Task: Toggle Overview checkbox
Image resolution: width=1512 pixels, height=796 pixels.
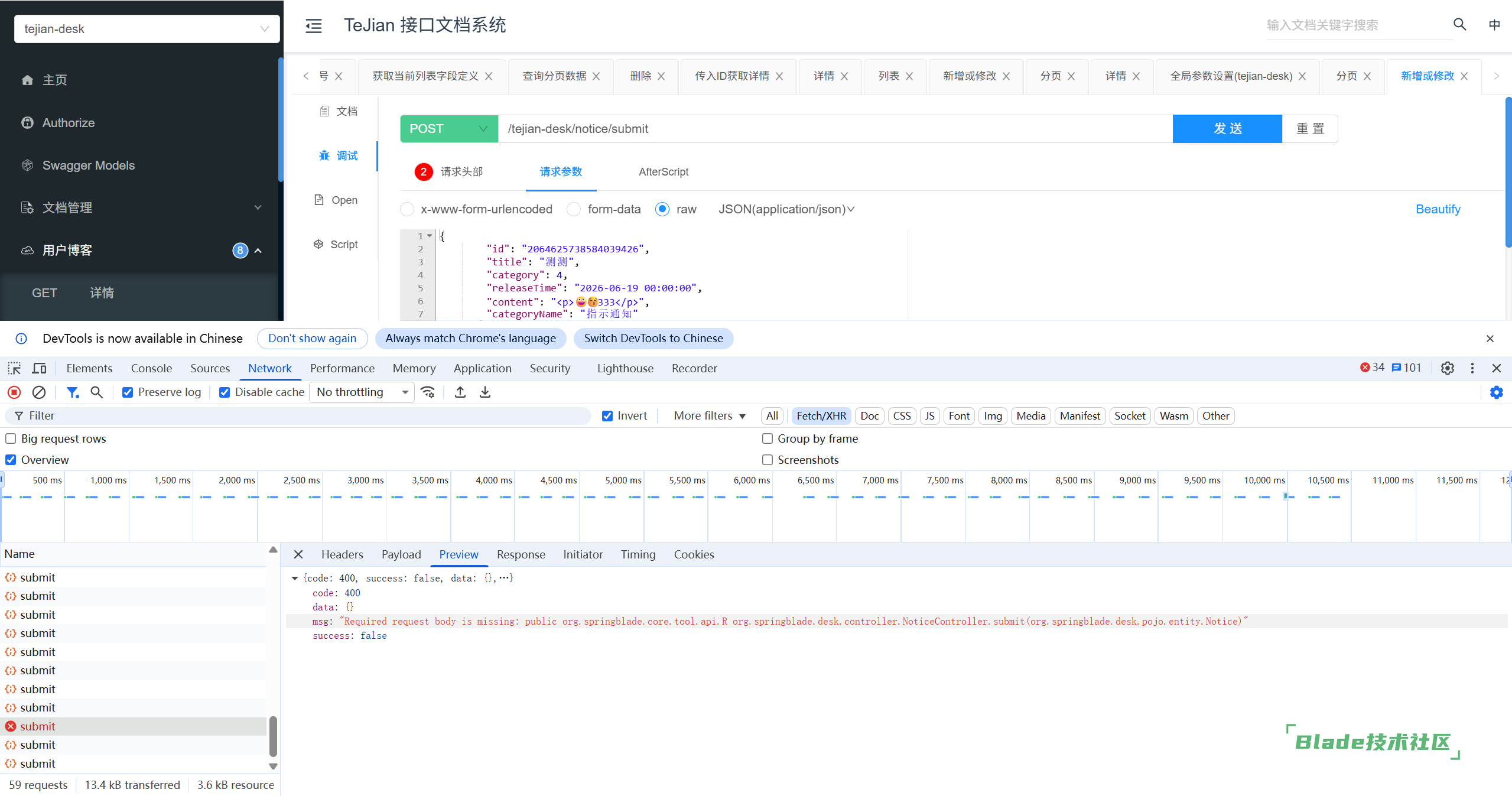Action: pos(11,460)
